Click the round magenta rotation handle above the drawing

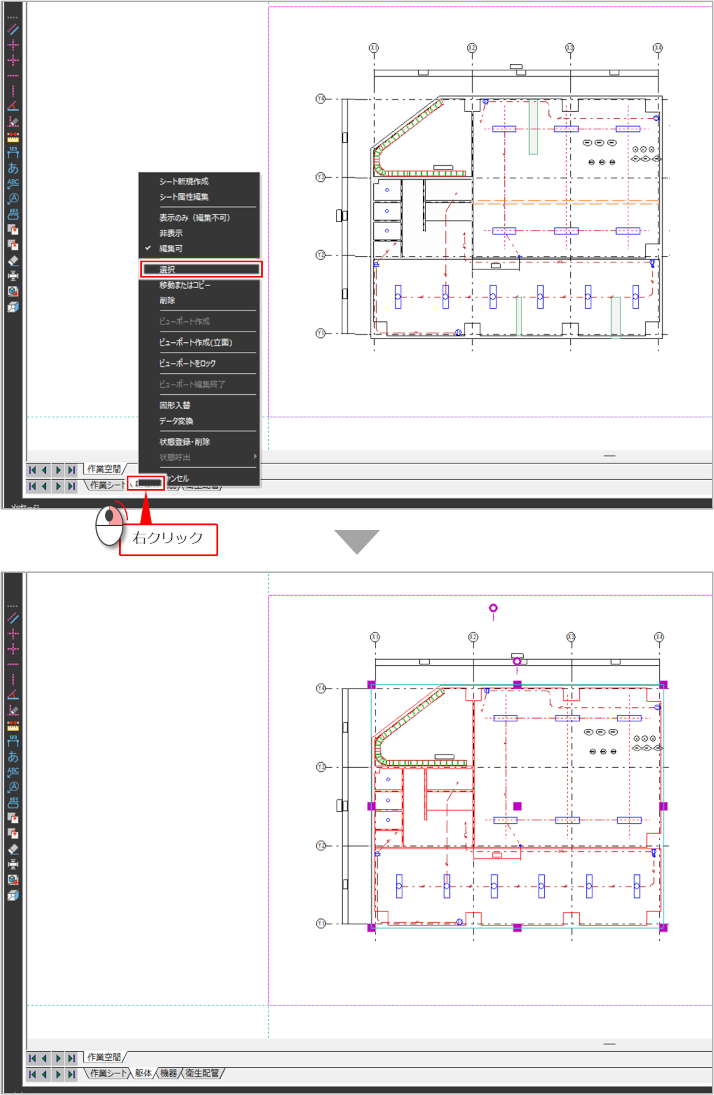coord(492,608)
